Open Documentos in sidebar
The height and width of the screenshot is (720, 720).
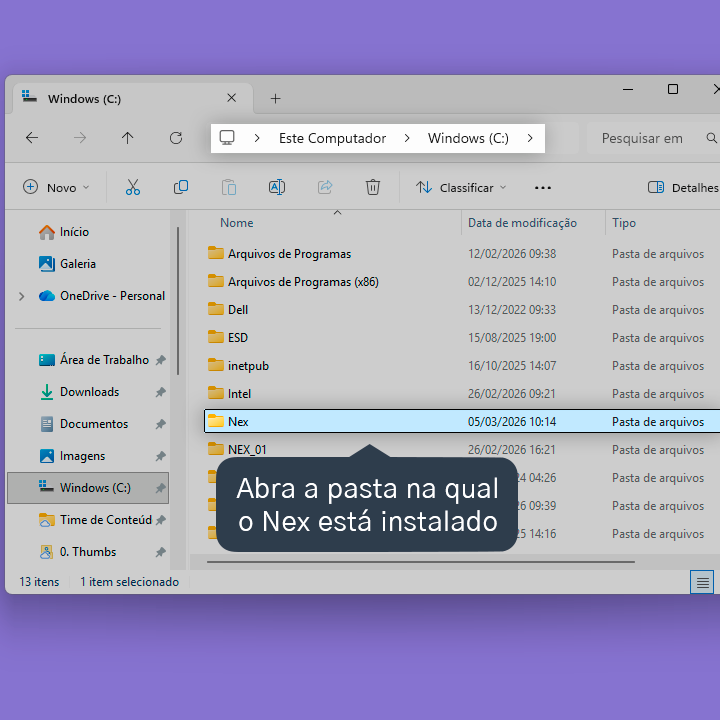84,424
